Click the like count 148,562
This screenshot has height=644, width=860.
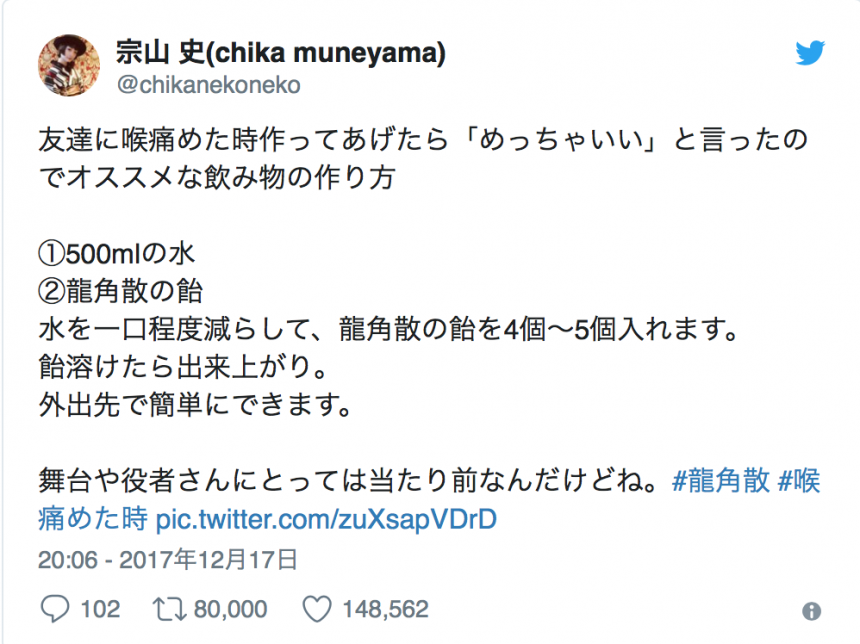[385, 608]
